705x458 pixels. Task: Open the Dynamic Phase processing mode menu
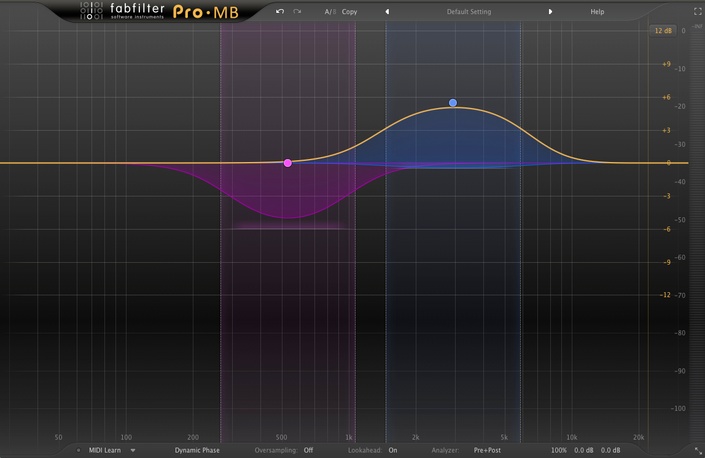(197, 450)
